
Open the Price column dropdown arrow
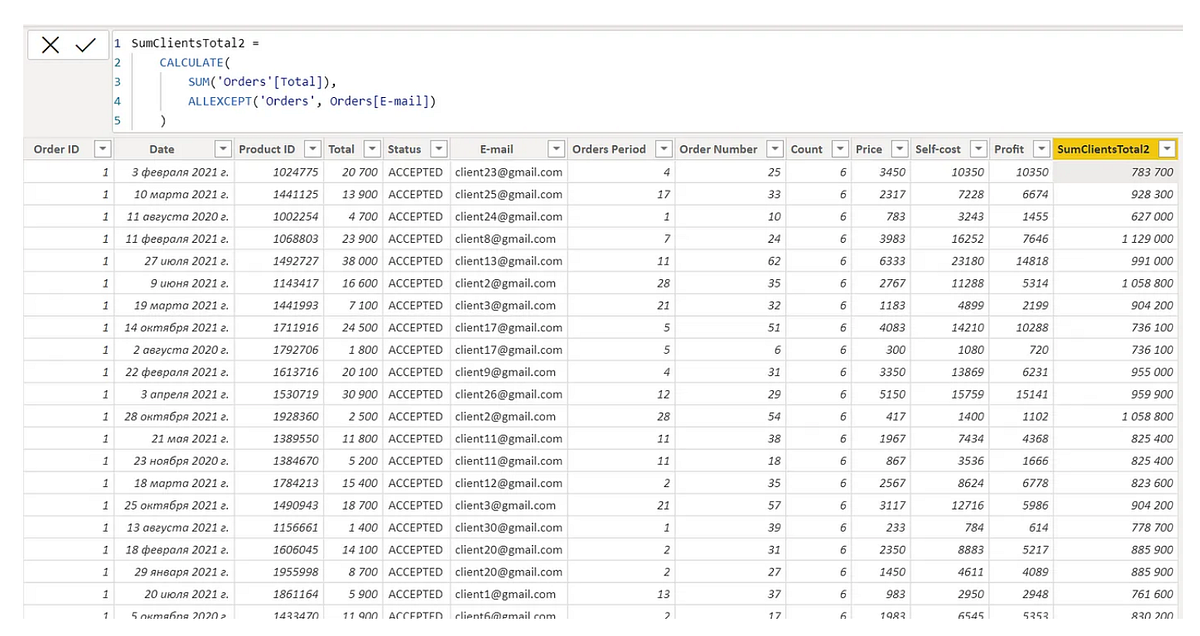point(897,148)
